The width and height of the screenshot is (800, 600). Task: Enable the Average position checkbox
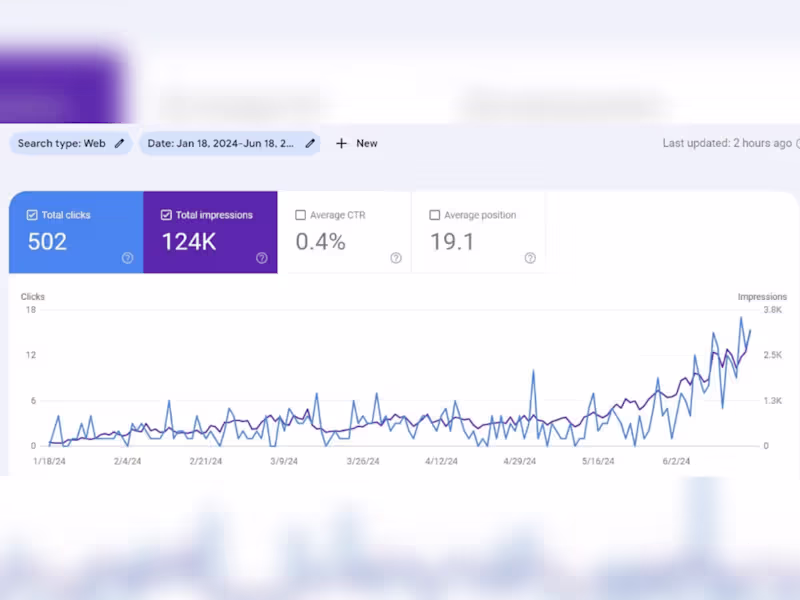tap(435, 215)
